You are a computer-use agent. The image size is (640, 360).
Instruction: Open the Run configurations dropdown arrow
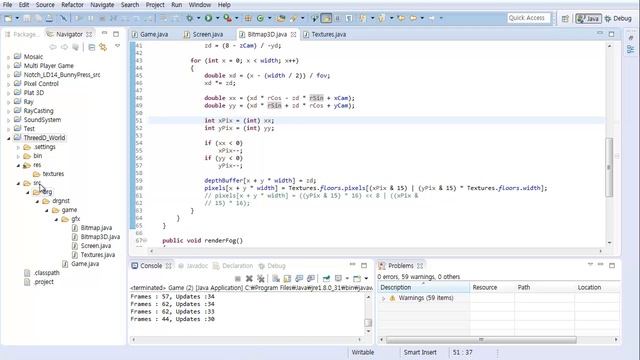tap(217, 18)
